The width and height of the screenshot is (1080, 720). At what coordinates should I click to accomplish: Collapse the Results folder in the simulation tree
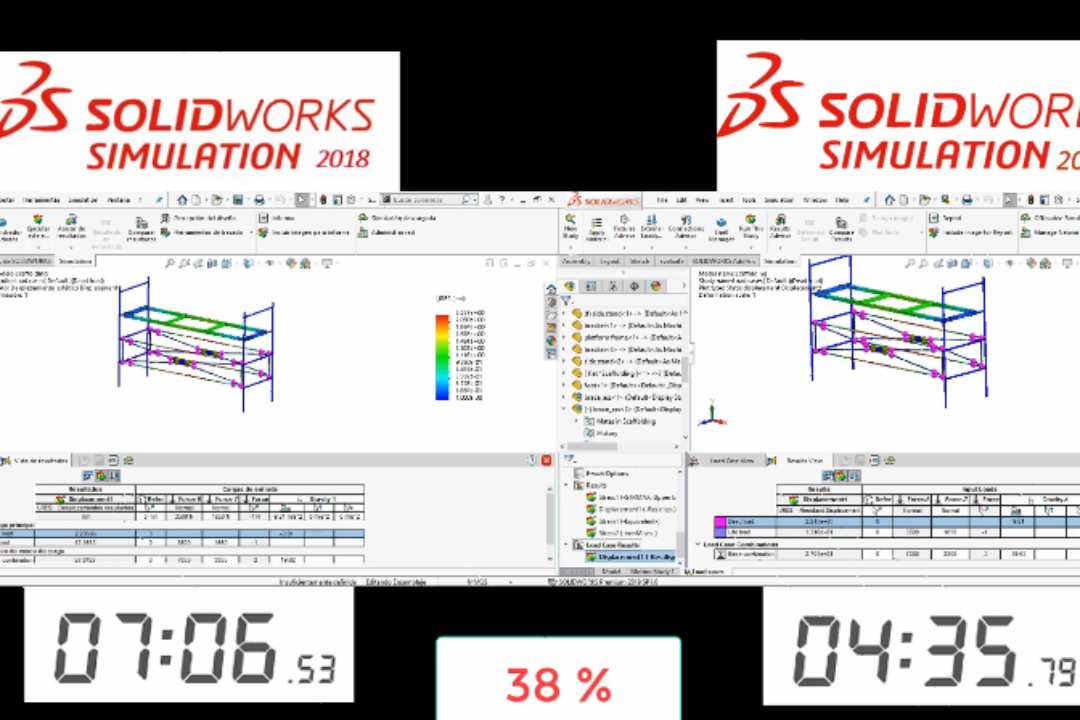pyautogui.click(x=566, y=485)
